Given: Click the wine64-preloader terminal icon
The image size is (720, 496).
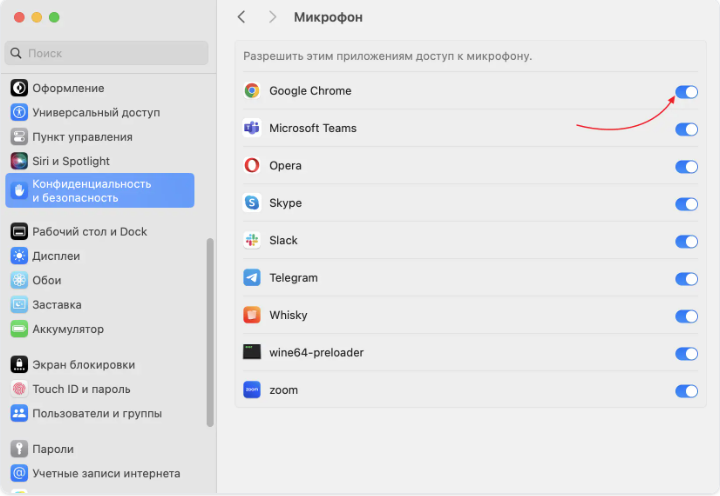Looking at the screenshot, I should pyautogui.click(x=252, y=352).
